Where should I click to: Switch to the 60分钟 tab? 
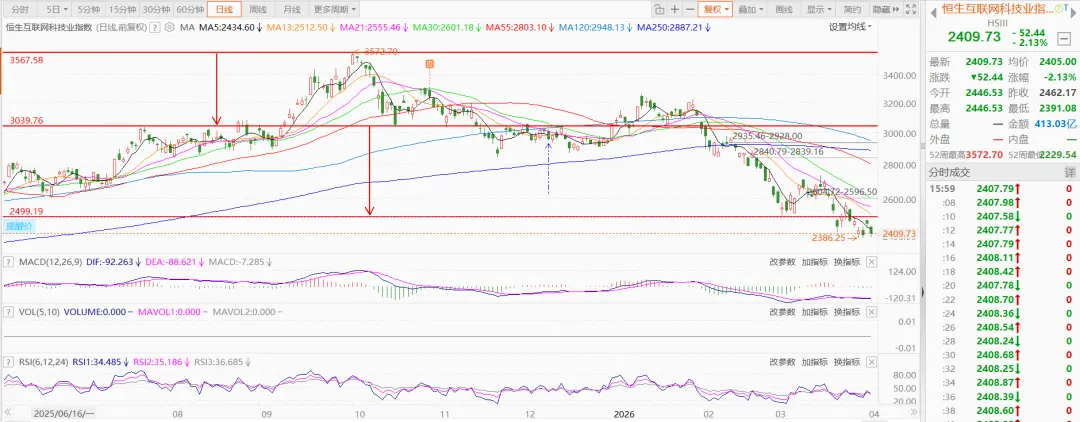(x=189, y=10)
